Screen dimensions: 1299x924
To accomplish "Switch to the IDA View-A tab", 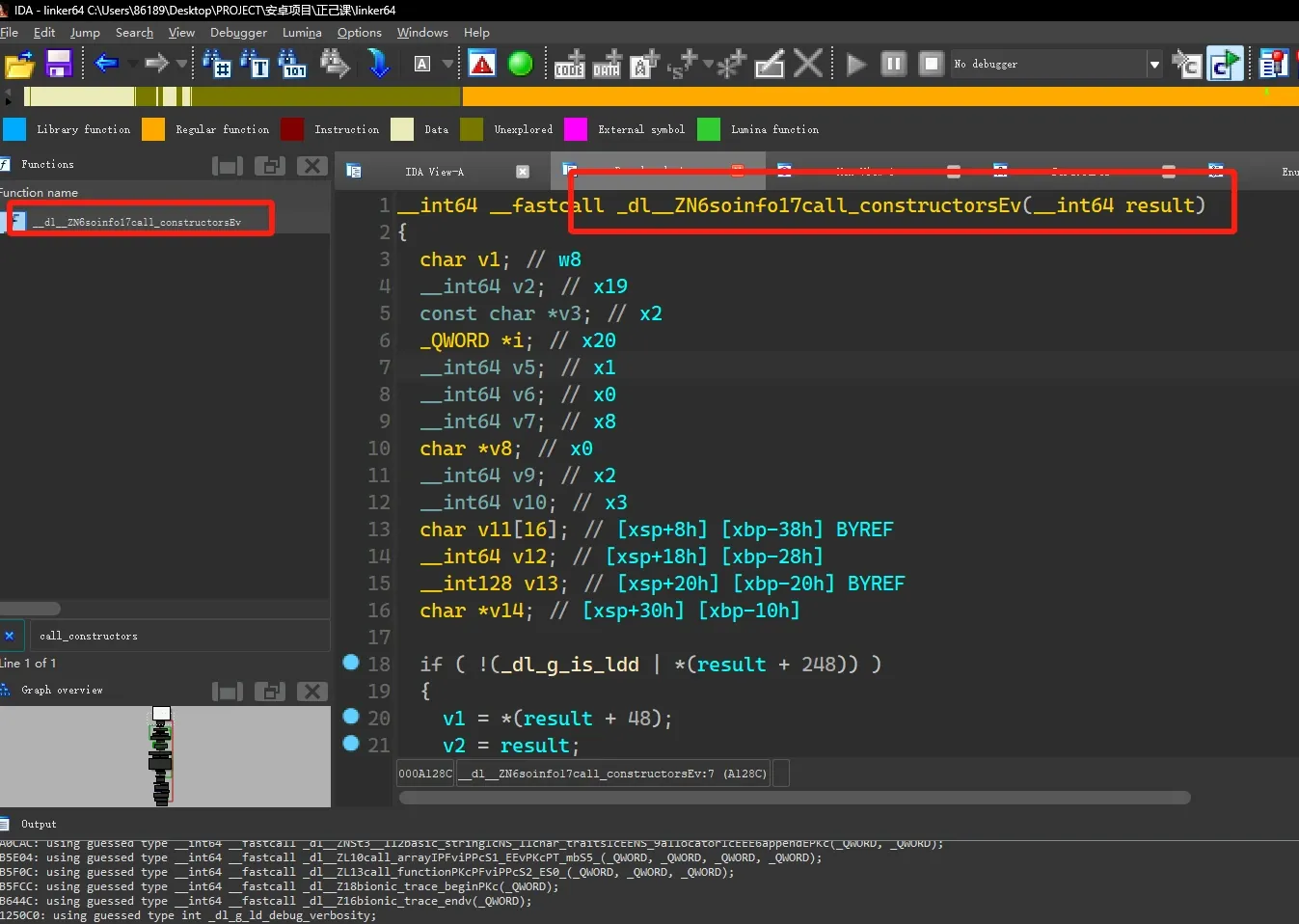I will click(434, 172).
